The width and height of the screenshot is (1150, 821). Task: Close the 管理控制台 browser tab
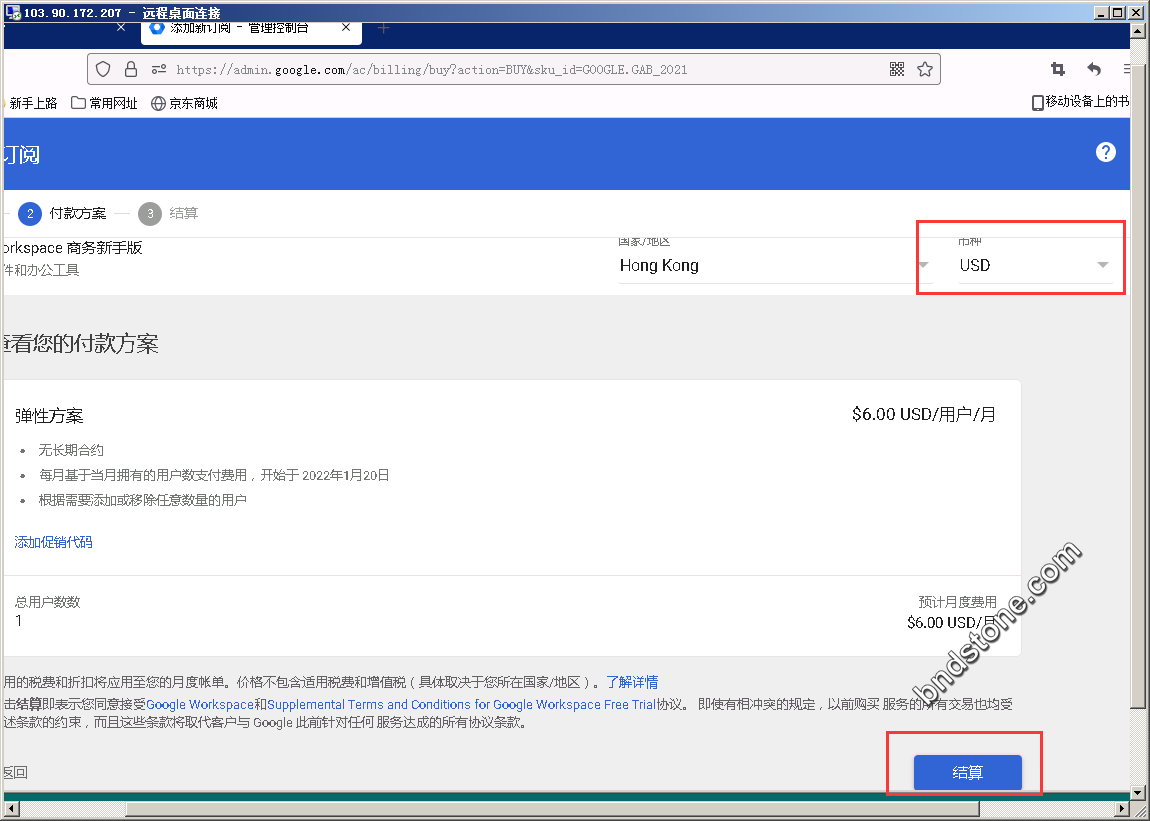346,28
